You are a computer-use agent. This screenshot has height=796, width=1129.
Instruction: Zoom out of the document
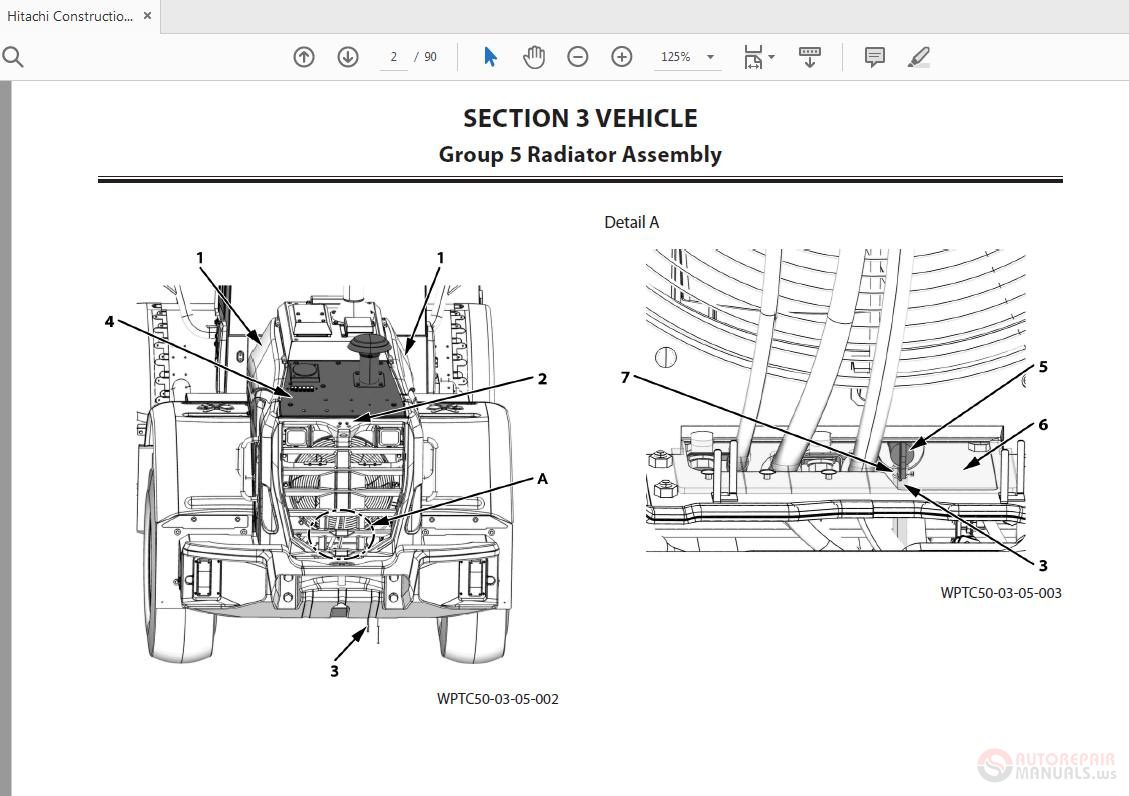tap(578, 57)
